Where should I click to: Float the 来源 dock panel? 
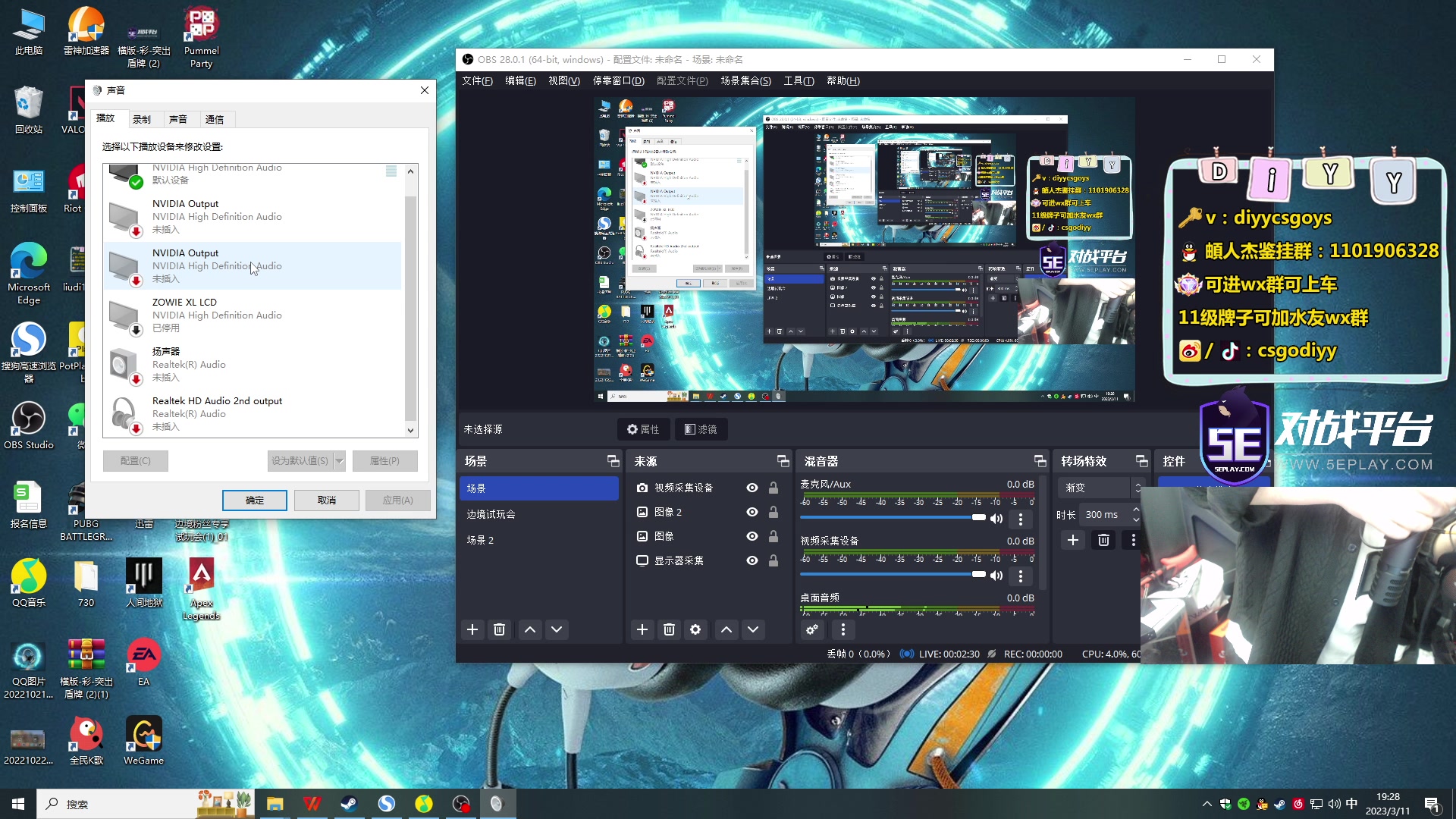pos(783,461)
